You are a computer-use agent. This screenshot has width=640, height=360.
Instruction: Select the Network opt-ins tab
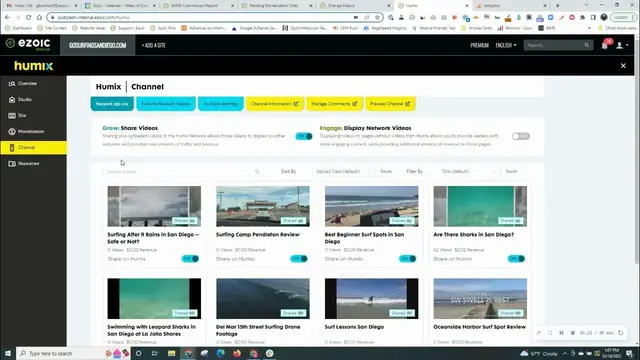[x=112, y=104]
